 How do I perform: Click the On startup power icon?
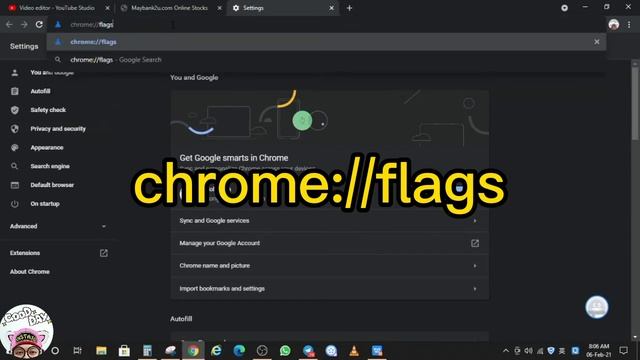coord(15,204)
